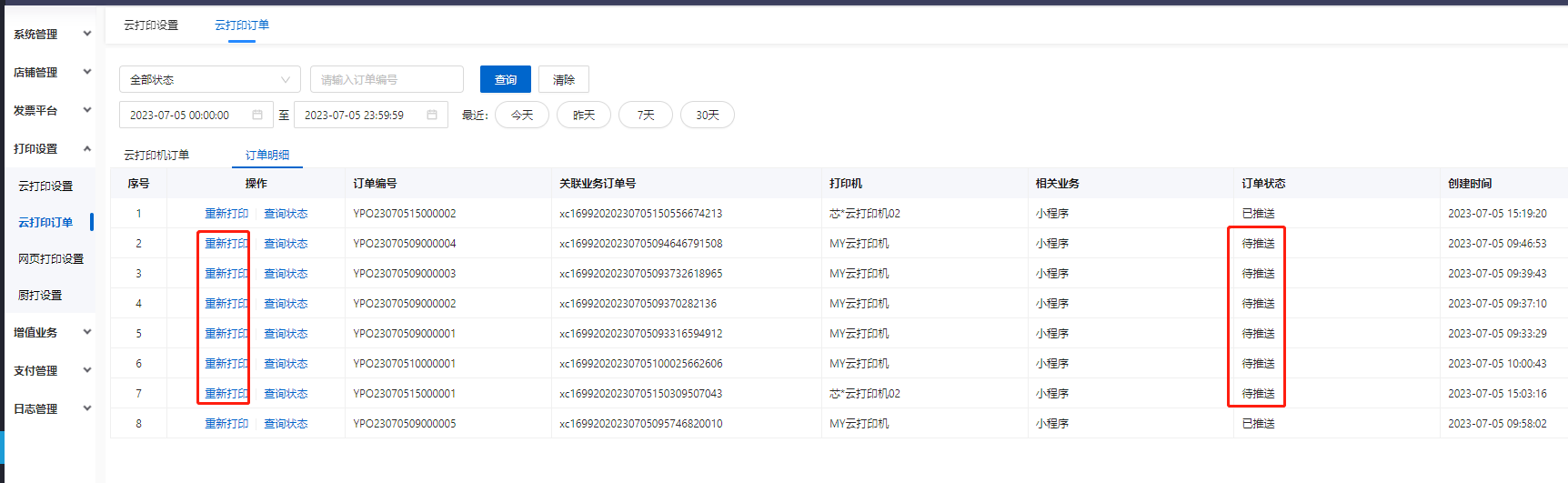Click 重新打印 for order YPO23070510000001
Screen dimensions: 1568x483
pos(226,363)
